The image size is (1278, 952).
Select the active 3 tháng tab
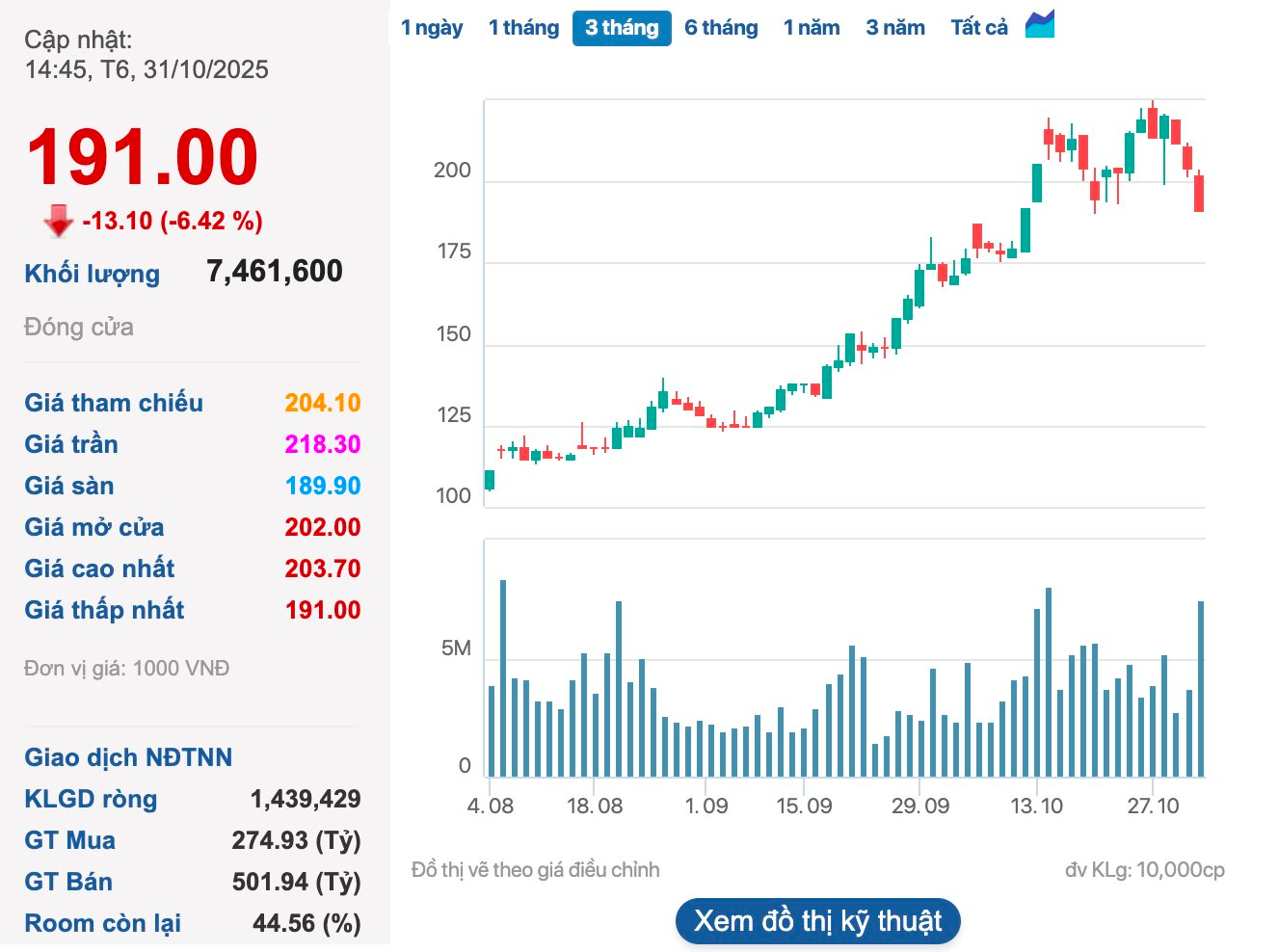point(622,28)
